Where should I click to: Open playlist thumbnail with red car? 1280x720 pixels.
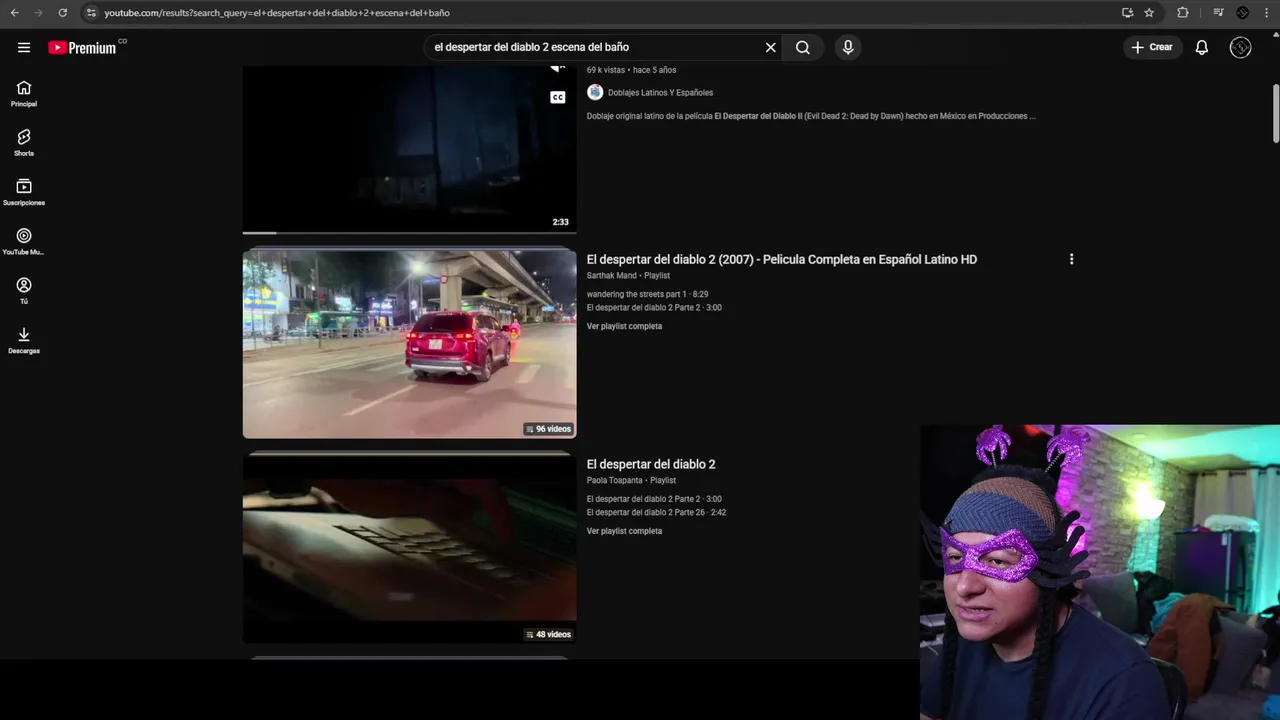coord(409,344)
